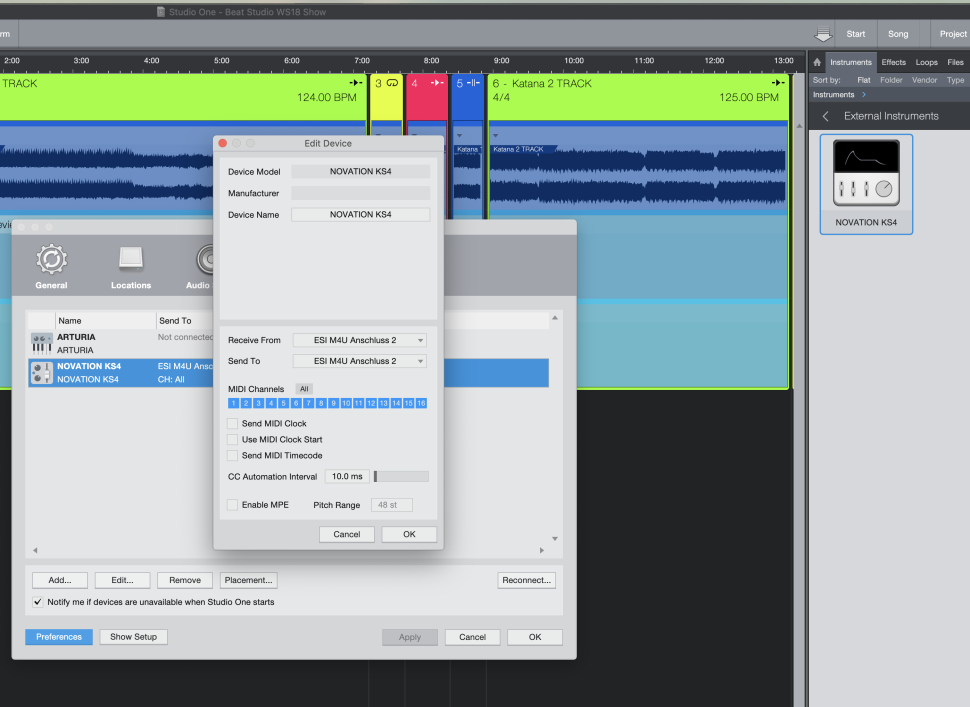Image resolution: width=970 pixels, height=707 pixels.
Task: Click the Reconnect... button
Action: coord(526,580)
